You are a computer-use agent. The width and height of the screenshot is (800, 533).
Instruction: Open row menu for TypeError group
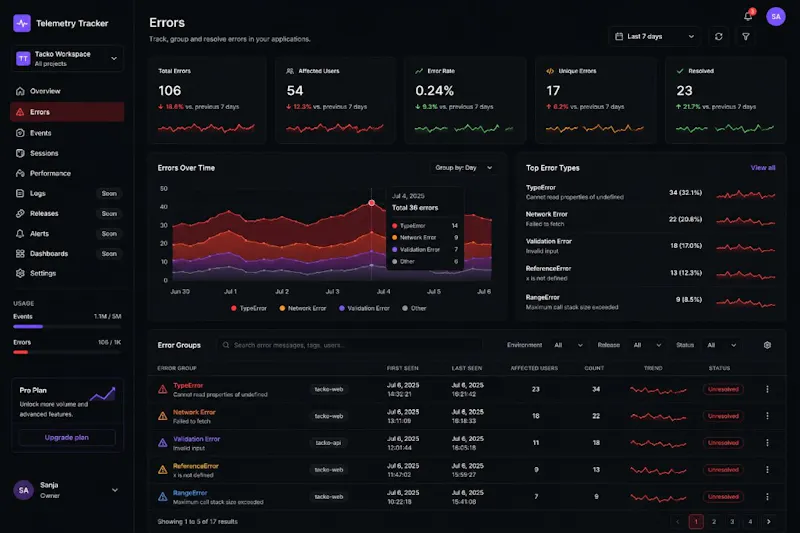click(767, 389)
